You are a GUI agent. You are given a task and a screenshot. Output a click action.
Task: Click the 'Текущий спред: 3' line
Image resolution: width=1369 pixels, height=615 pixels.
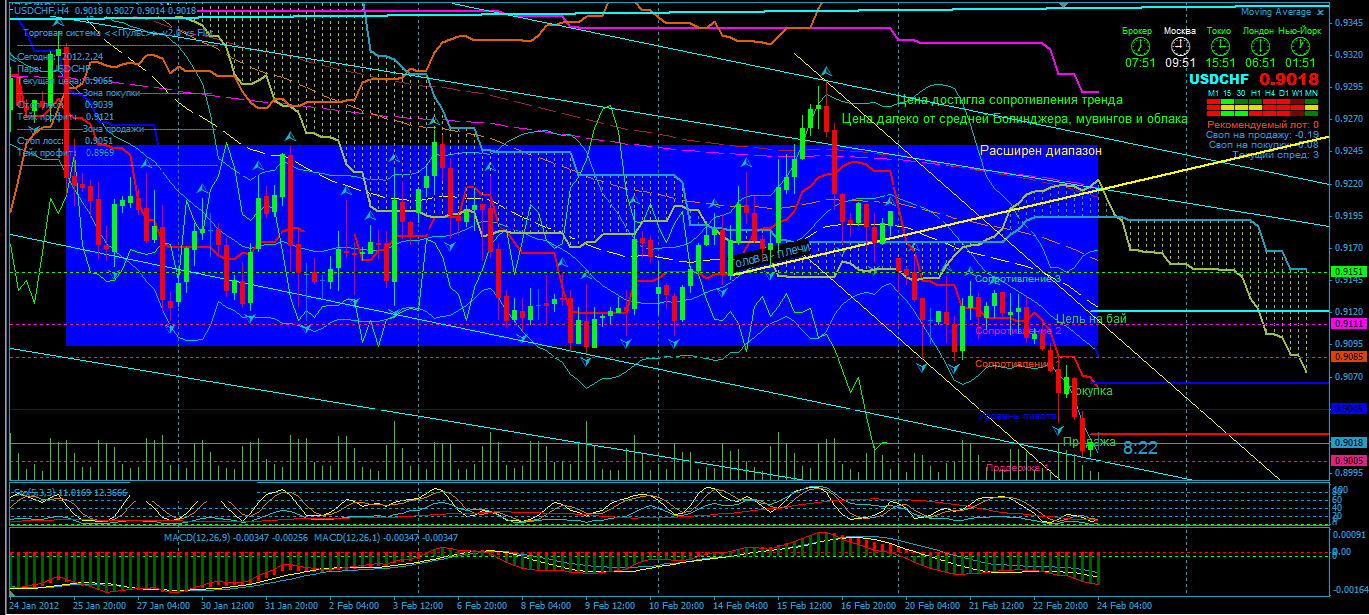click(1275, 155)
